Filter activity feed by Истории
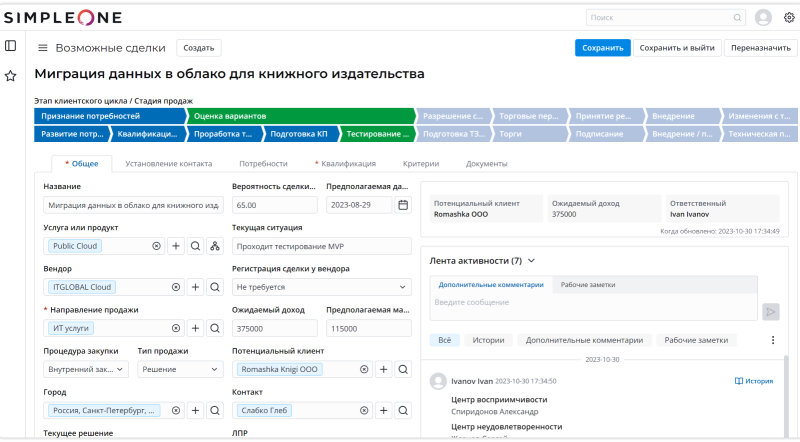Image resolution: width=800 pixels, height=442 pixels. pyautogui.click(x=488, y=340)
